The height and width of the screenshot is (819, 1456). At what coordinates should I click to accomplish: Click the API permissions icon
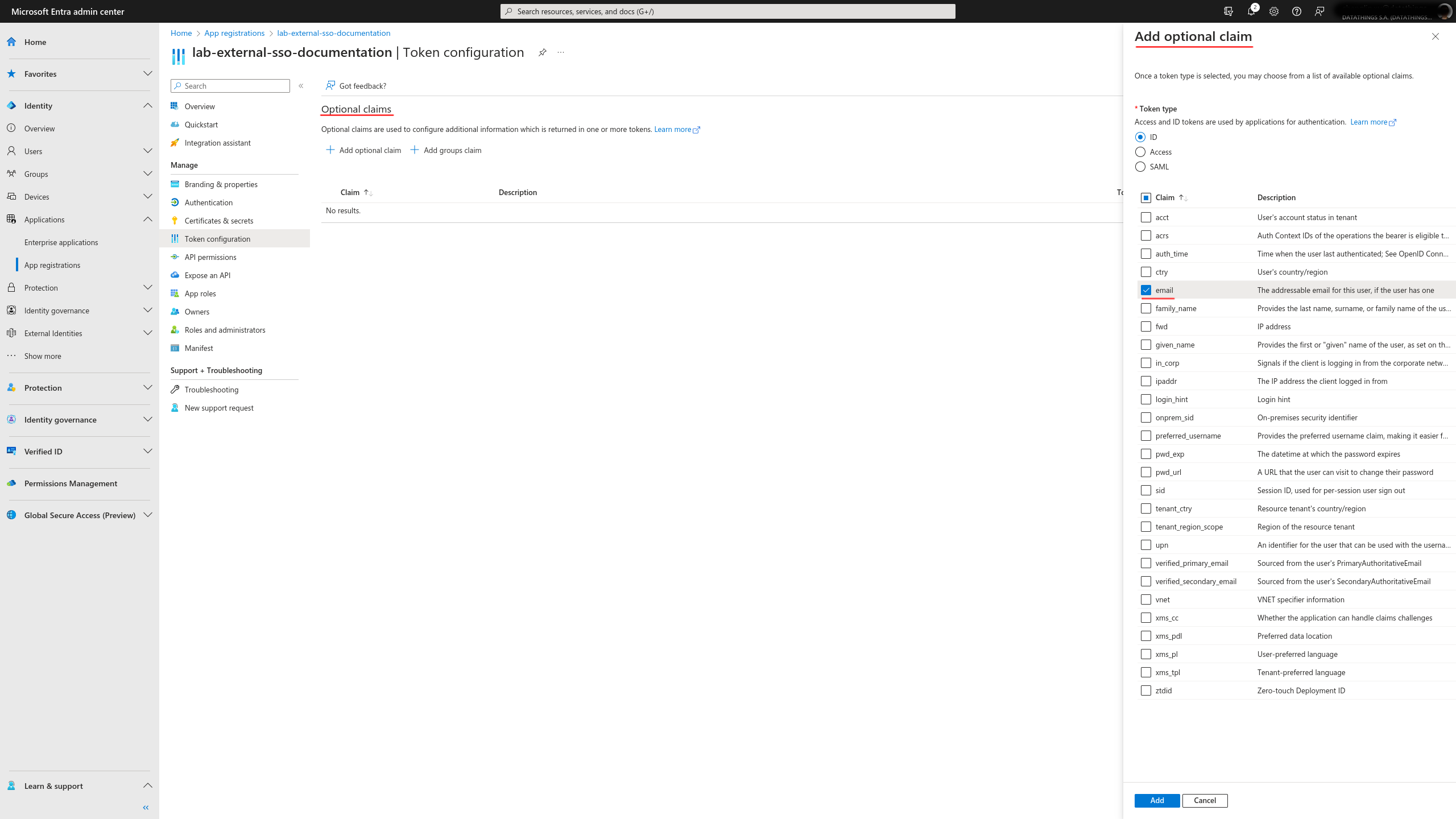pyautogui.click(x=175, y=257)
